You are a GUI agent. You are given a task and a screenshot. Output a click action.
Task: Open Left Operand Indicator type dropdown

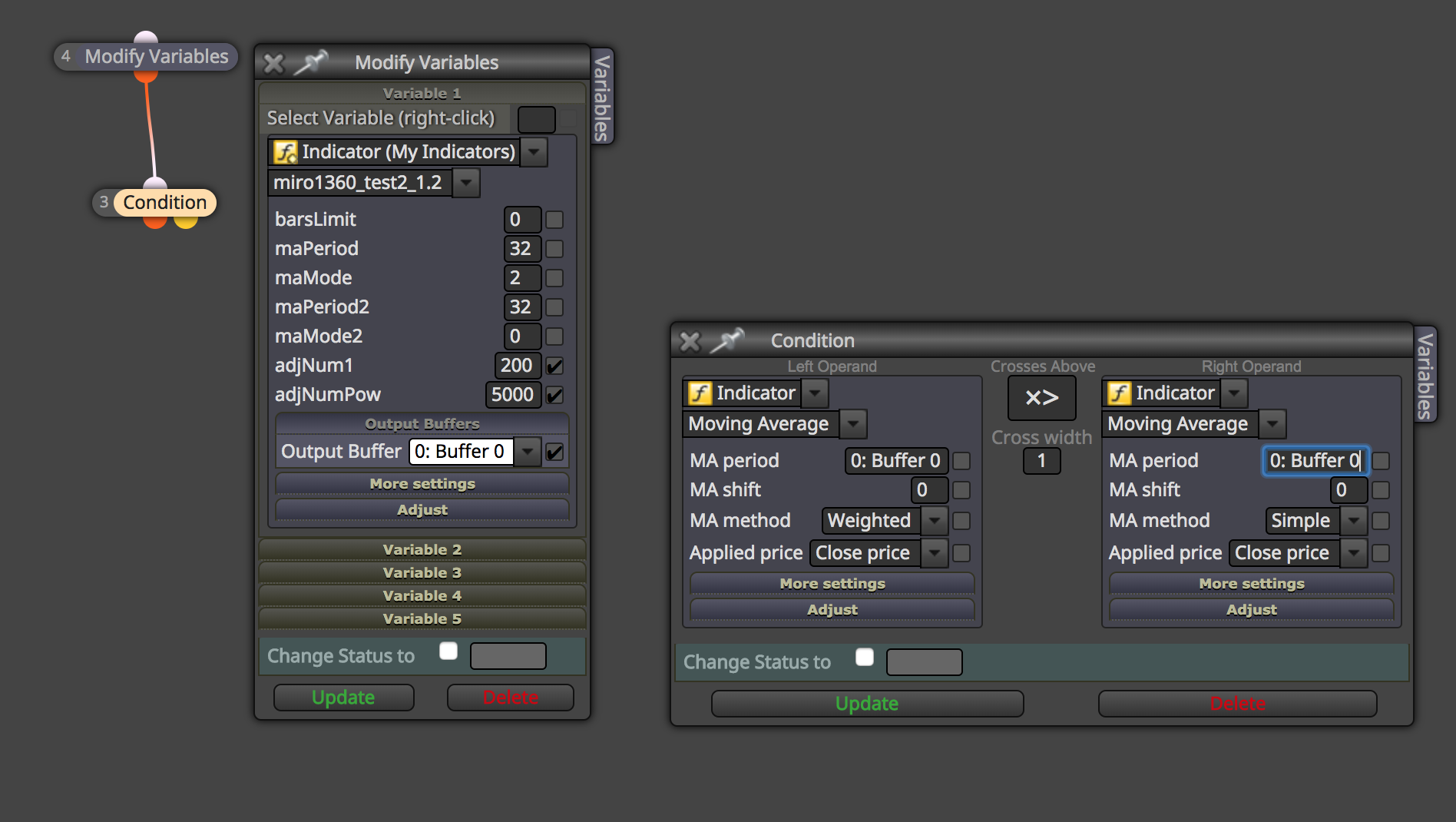815,393
